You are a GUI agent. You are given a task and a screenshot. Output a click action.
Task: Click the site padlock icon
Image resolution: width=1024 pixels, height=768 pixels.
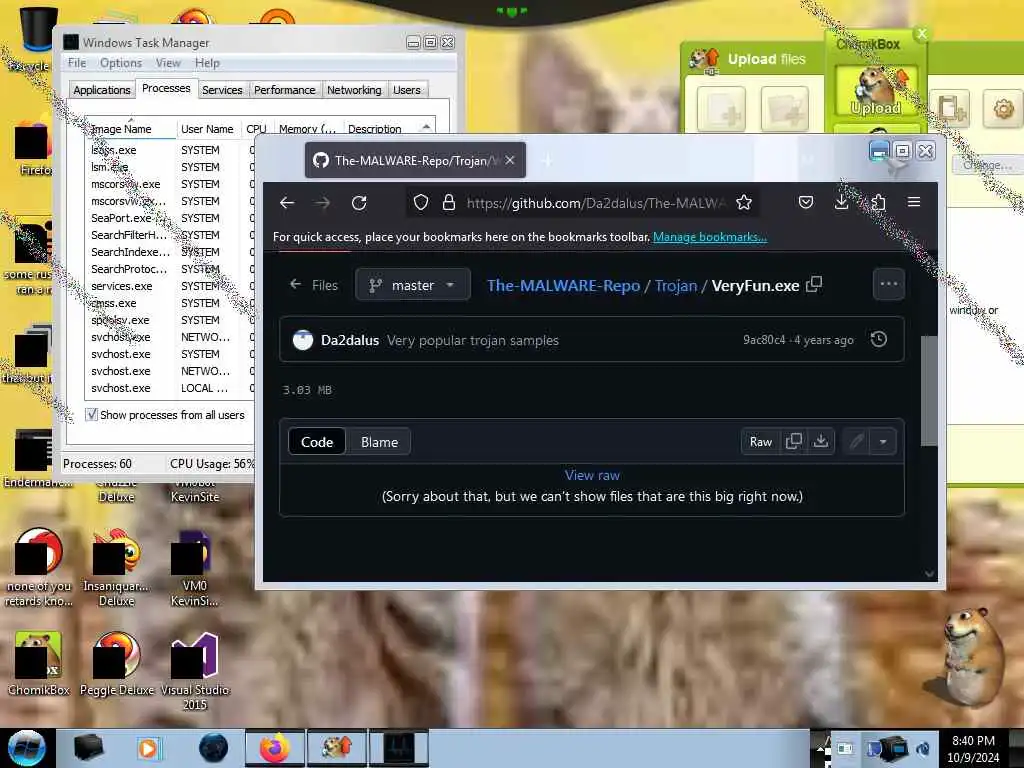tap(449, 202)
